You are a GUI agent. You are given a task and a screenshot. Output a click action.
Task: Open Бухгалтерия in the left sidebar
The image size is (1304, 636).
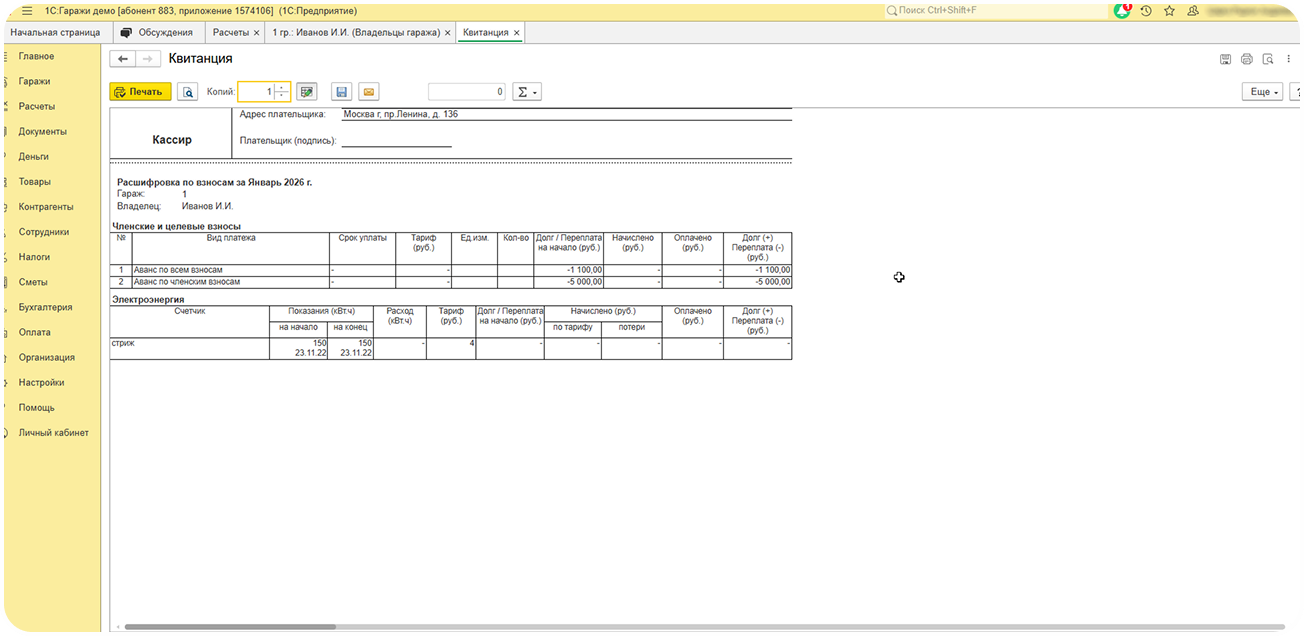click(45, 307)
